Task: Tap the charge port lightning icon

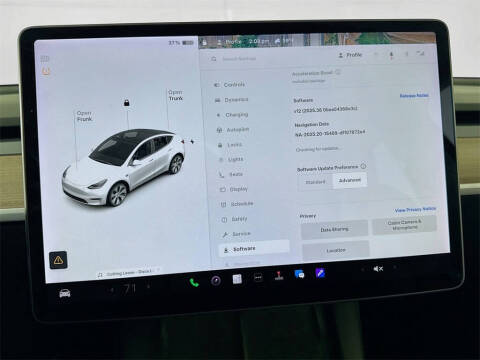Action: pyautogui.click(x=192, y=141)
